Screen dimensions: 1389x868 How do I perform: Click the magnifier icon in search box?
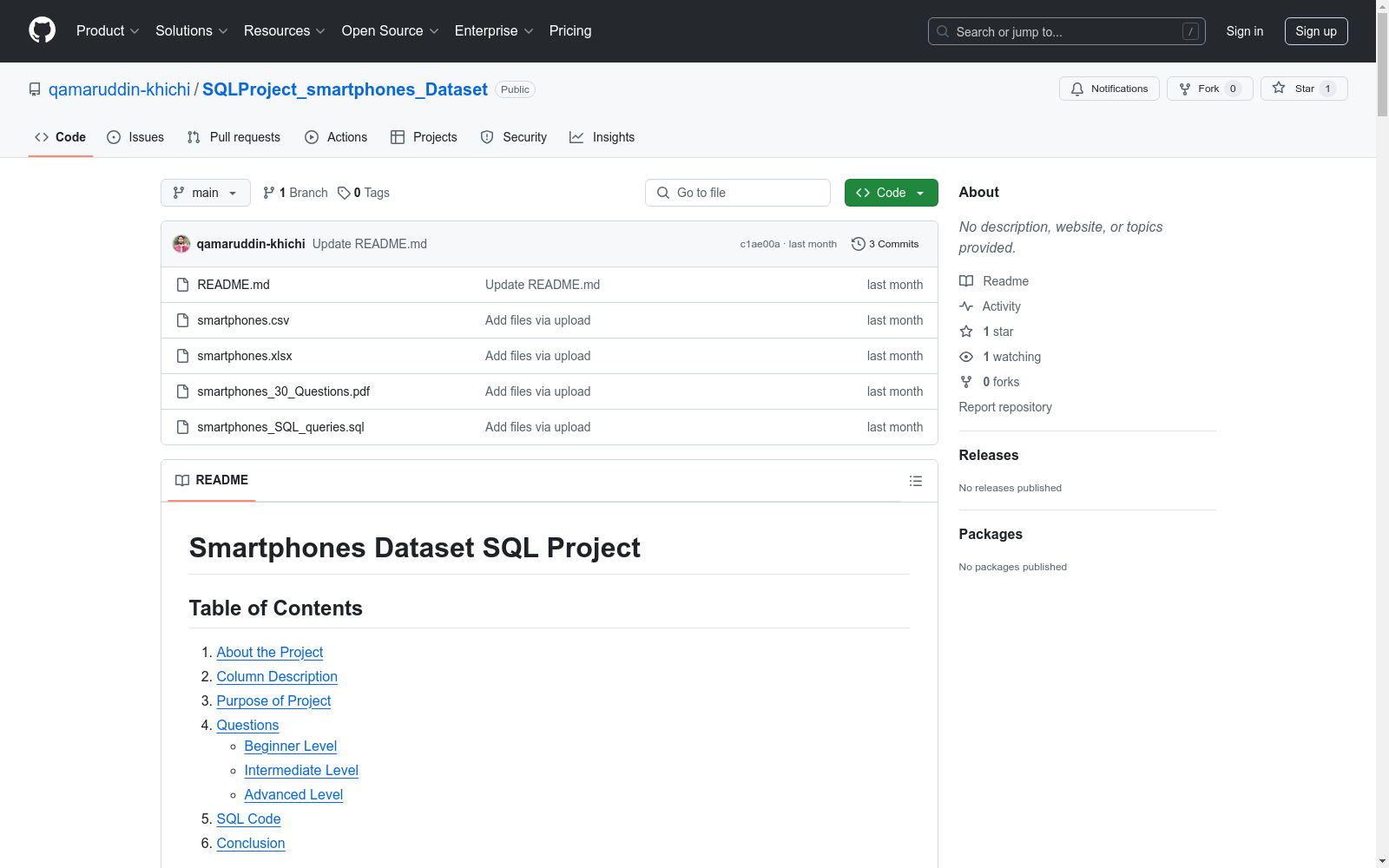(x=943, y=31)
